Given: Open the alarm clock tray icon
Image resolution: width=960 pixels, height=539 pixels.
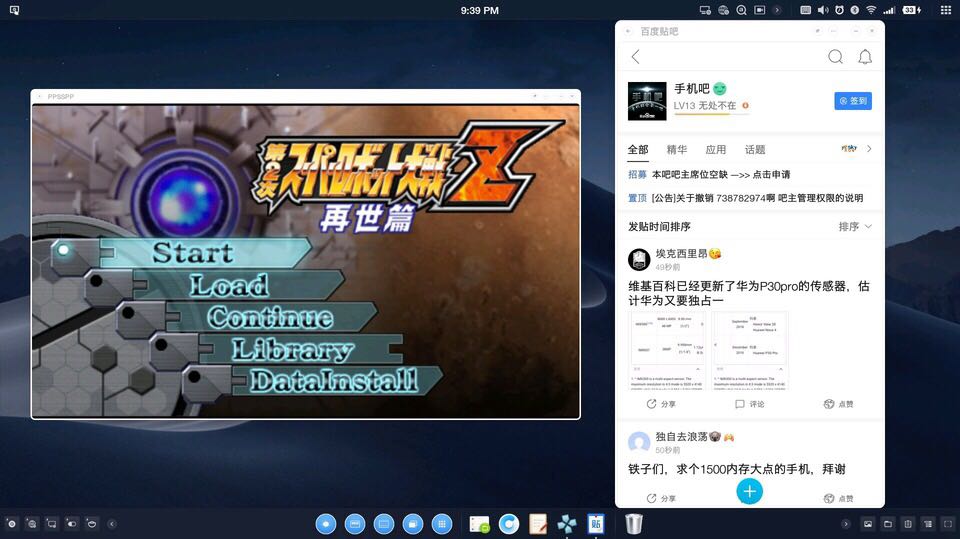Looking at the screenshot, I should coord(839,10).
